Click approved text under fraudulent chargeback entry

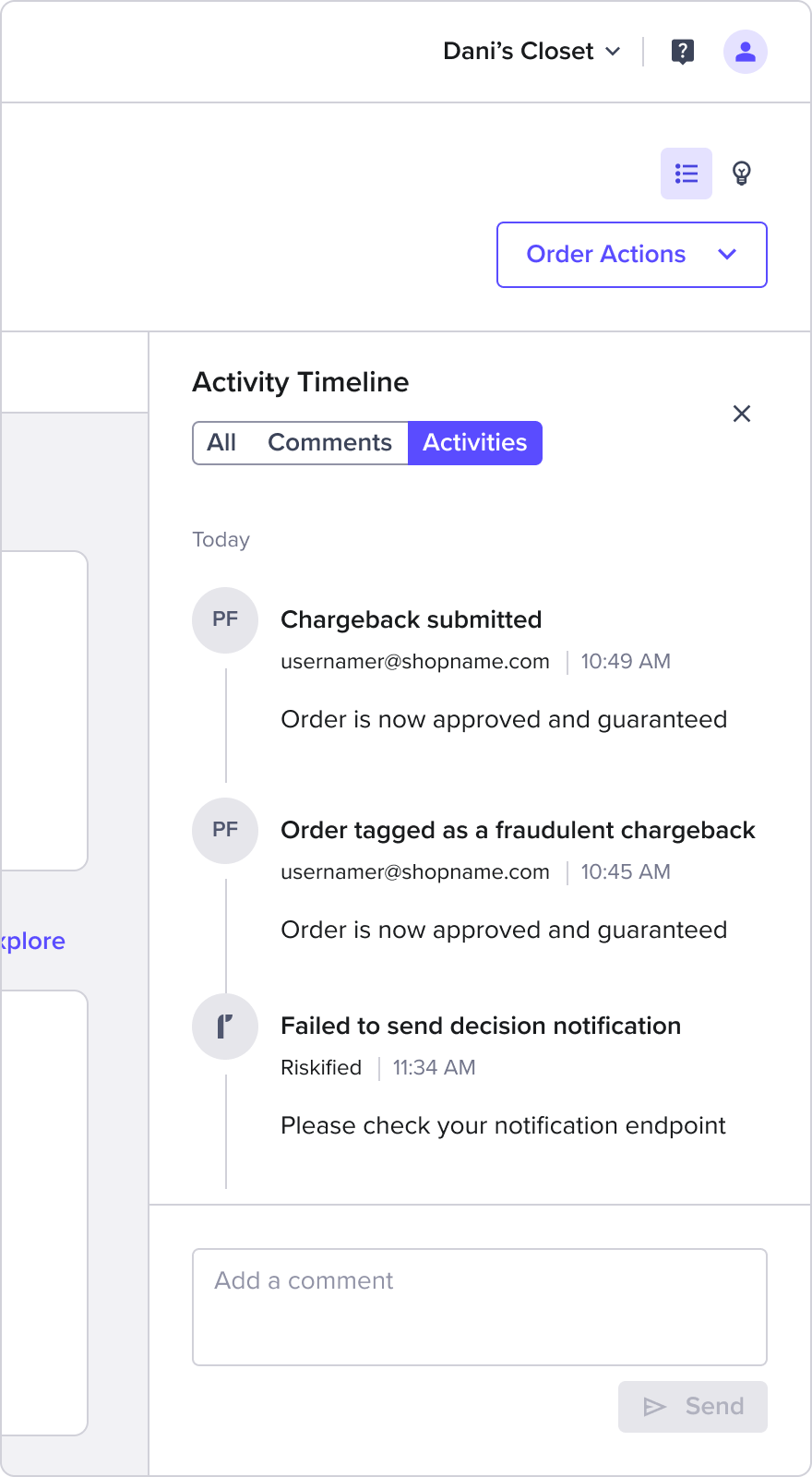tap(504, 931)
